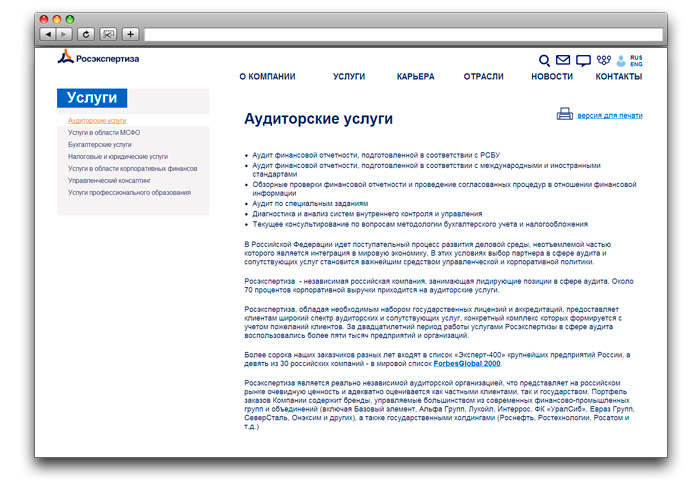This screenshot has height=491, width=700.
Task: Open a new tab with plus button
Action: click(x=130, y=34)
